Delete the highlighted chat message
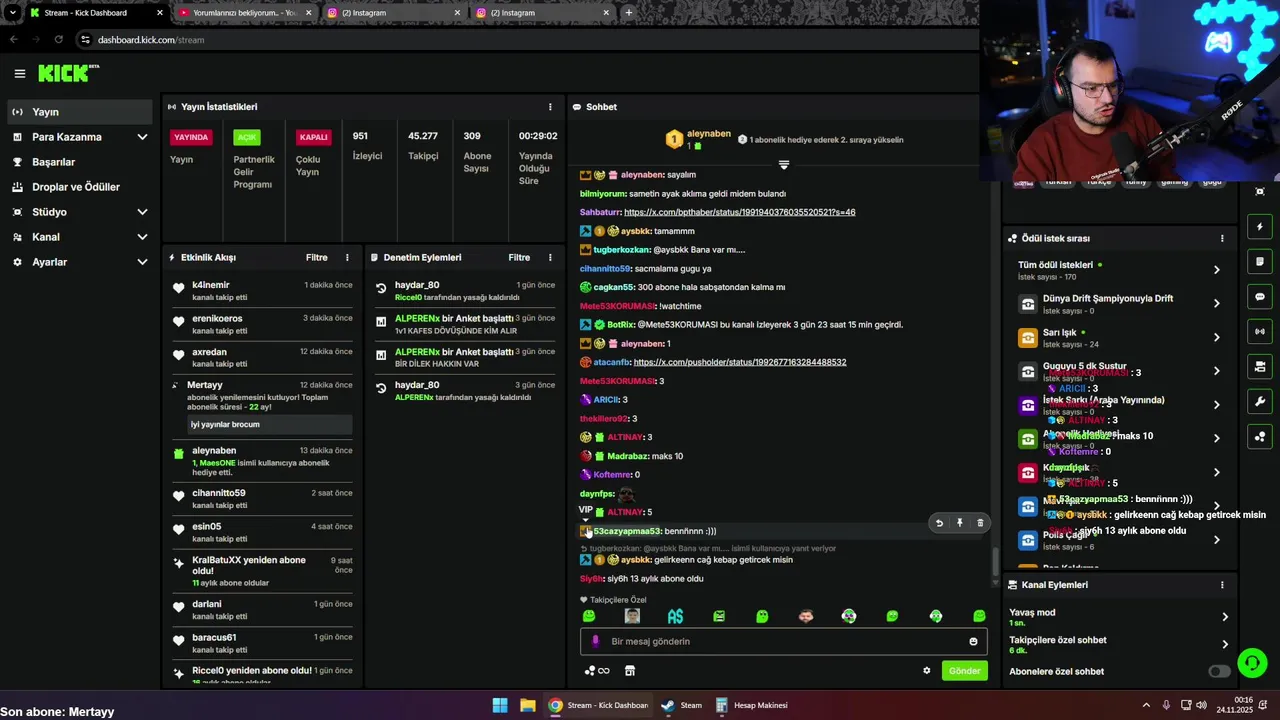The height and width of the screenshot is (720, 1280). [x=980, y=523]
